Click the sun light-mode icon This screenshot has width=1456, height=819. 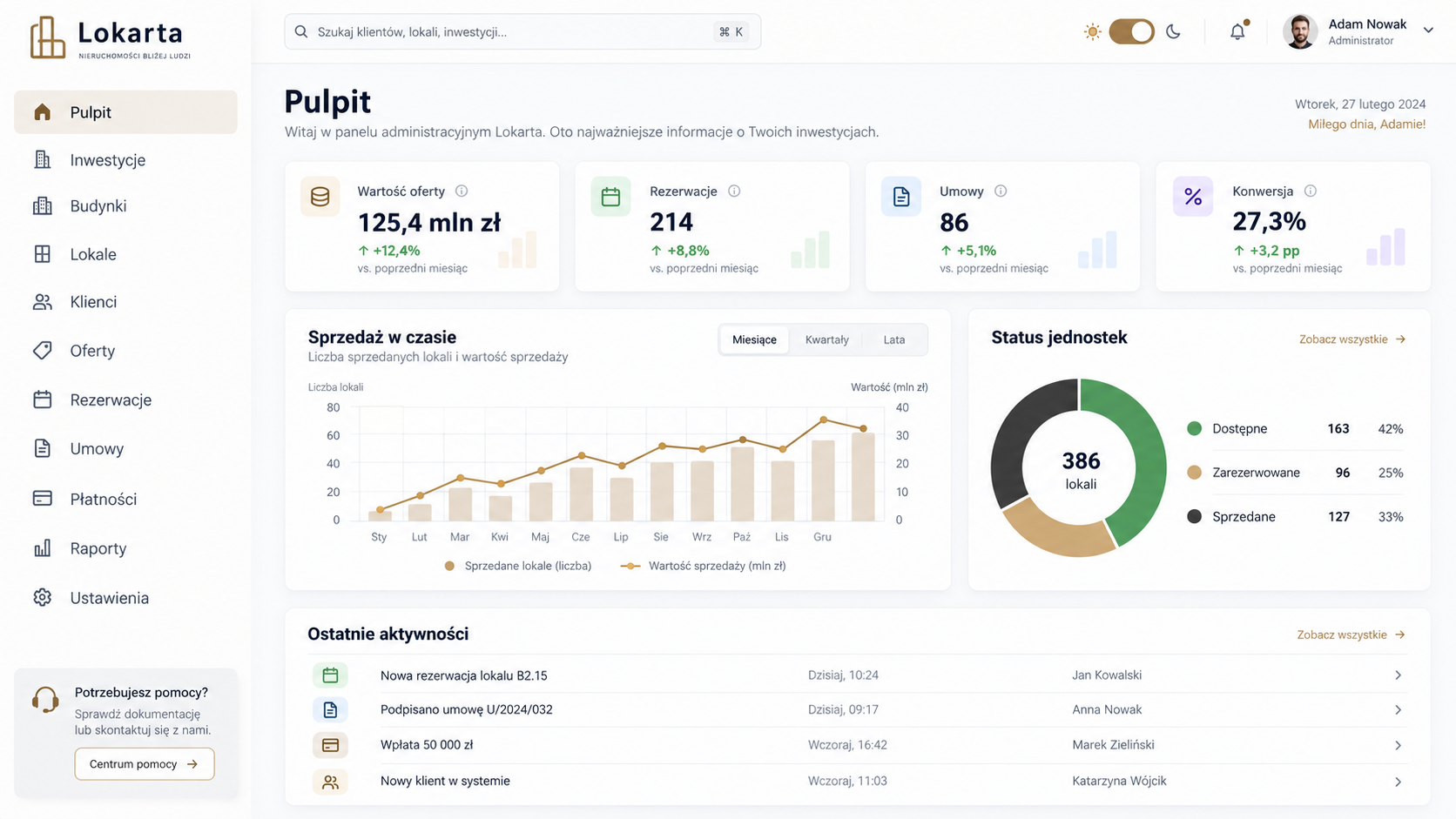pos(1092,32)
